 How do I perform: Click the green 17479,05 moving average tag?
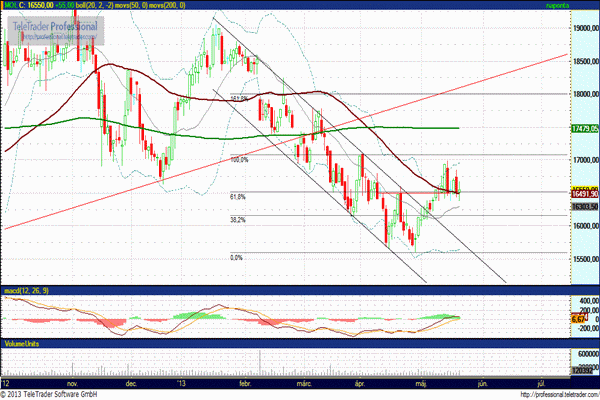[x=585, y=129]
